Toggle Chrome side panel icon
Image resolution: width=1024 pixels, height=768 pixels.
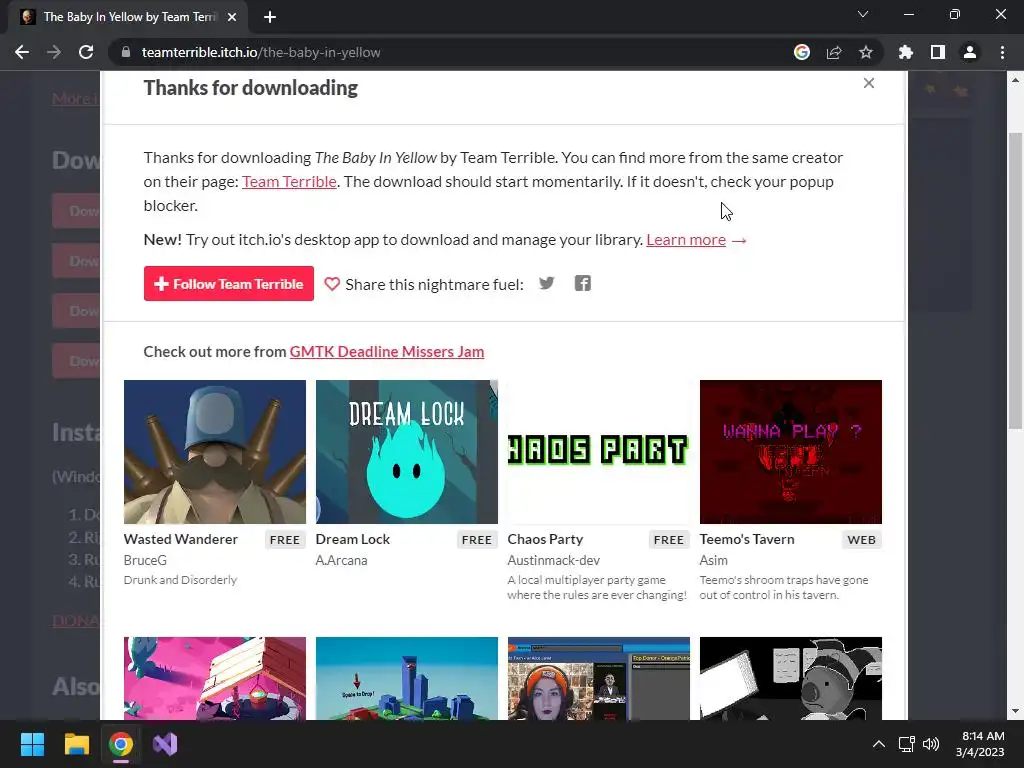click(x=938, y=52)
